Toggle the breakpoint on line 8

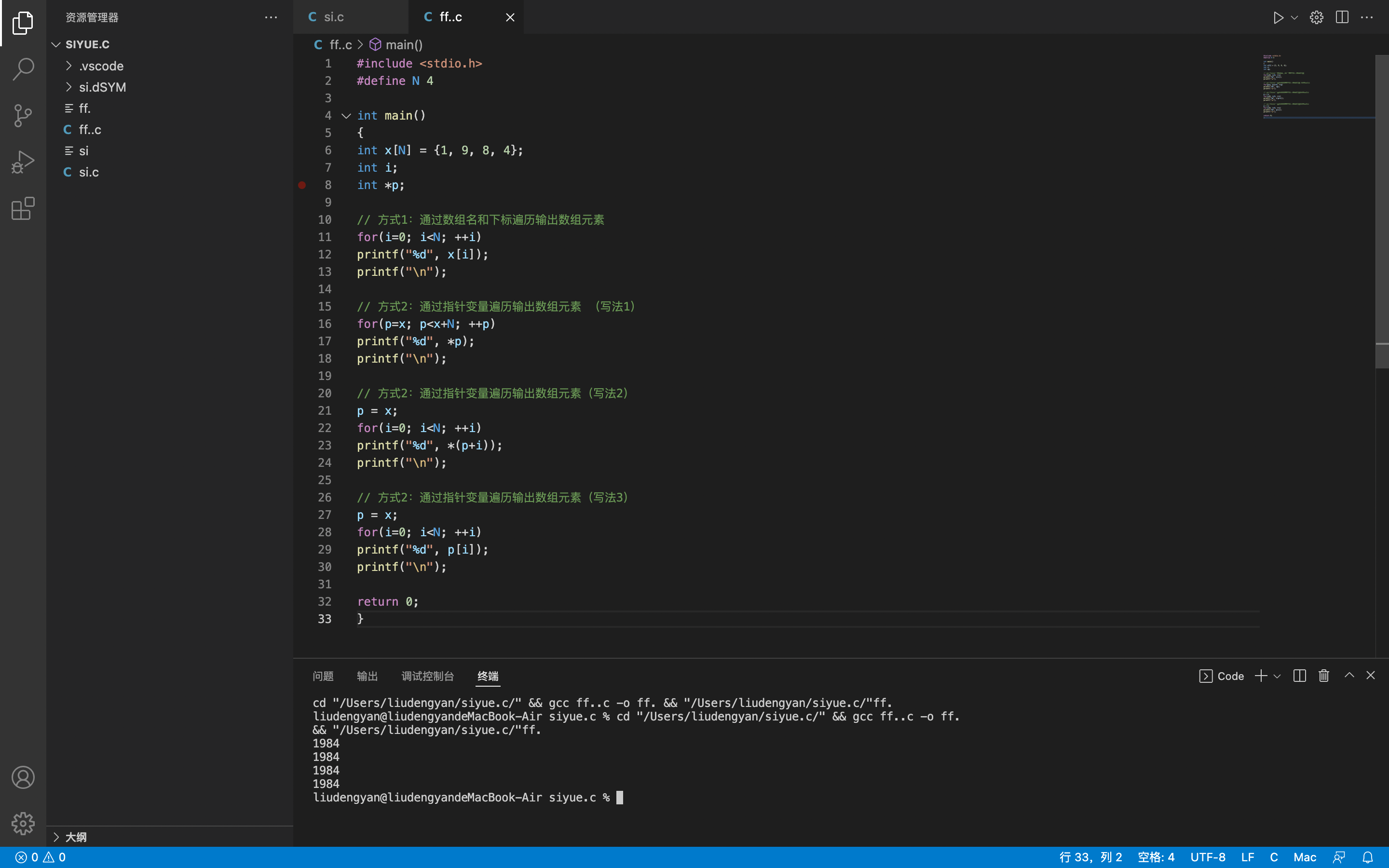pos(302,185)
